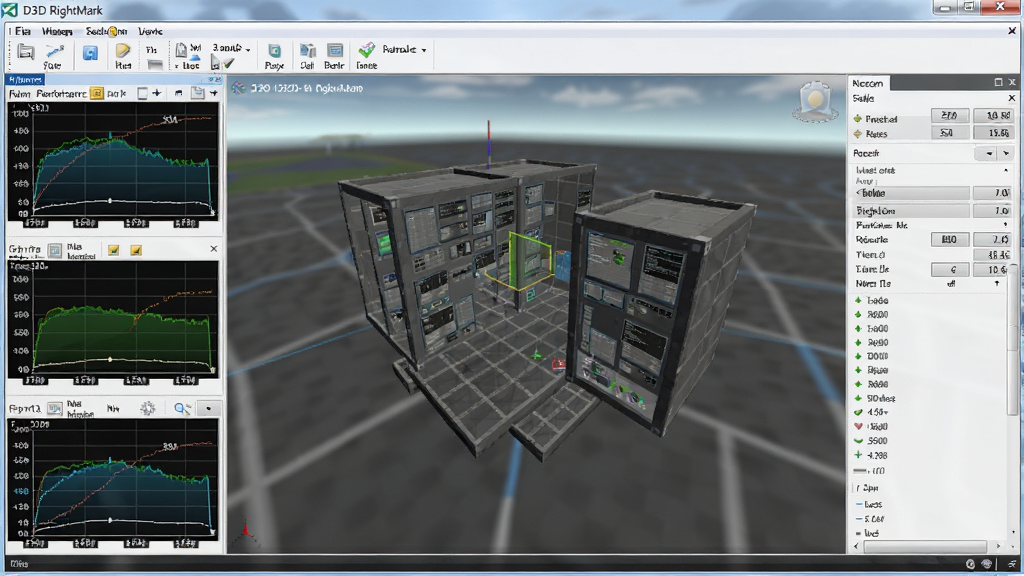Click the middle status bar icon at bottom right
Viewport: 1024px width, 576px height.
[987, 564]
